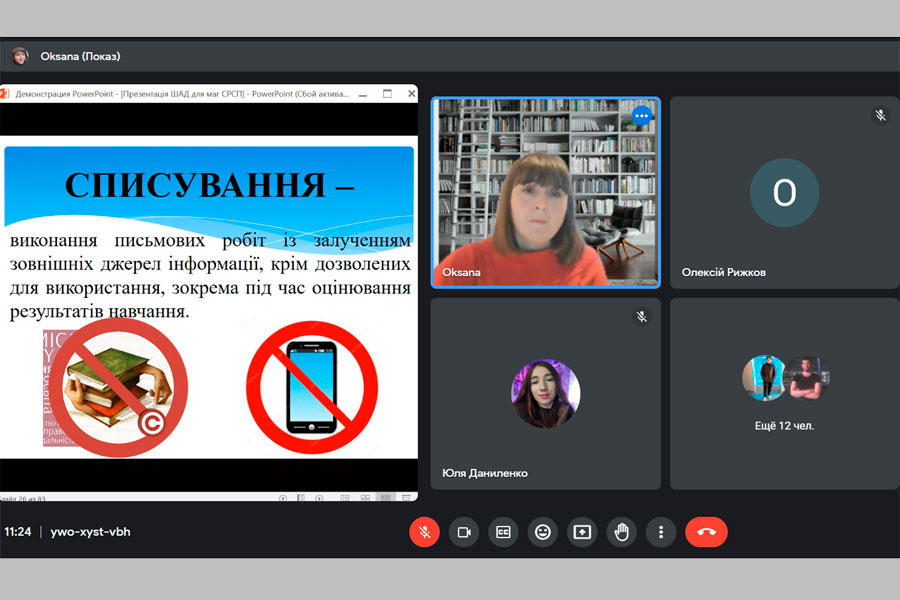This screenshot has width=900, height=600.
Task: Switch to slide sorter view in the PowerPoint status bar
Action: (x=365, y=498)
